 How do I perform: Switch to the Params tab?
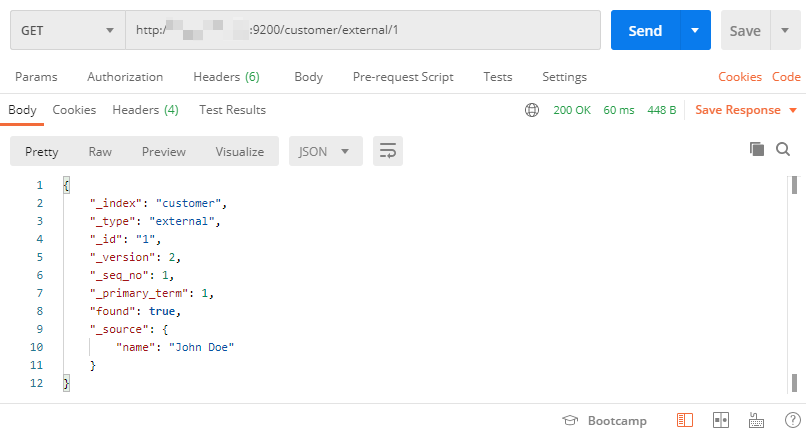36,77
